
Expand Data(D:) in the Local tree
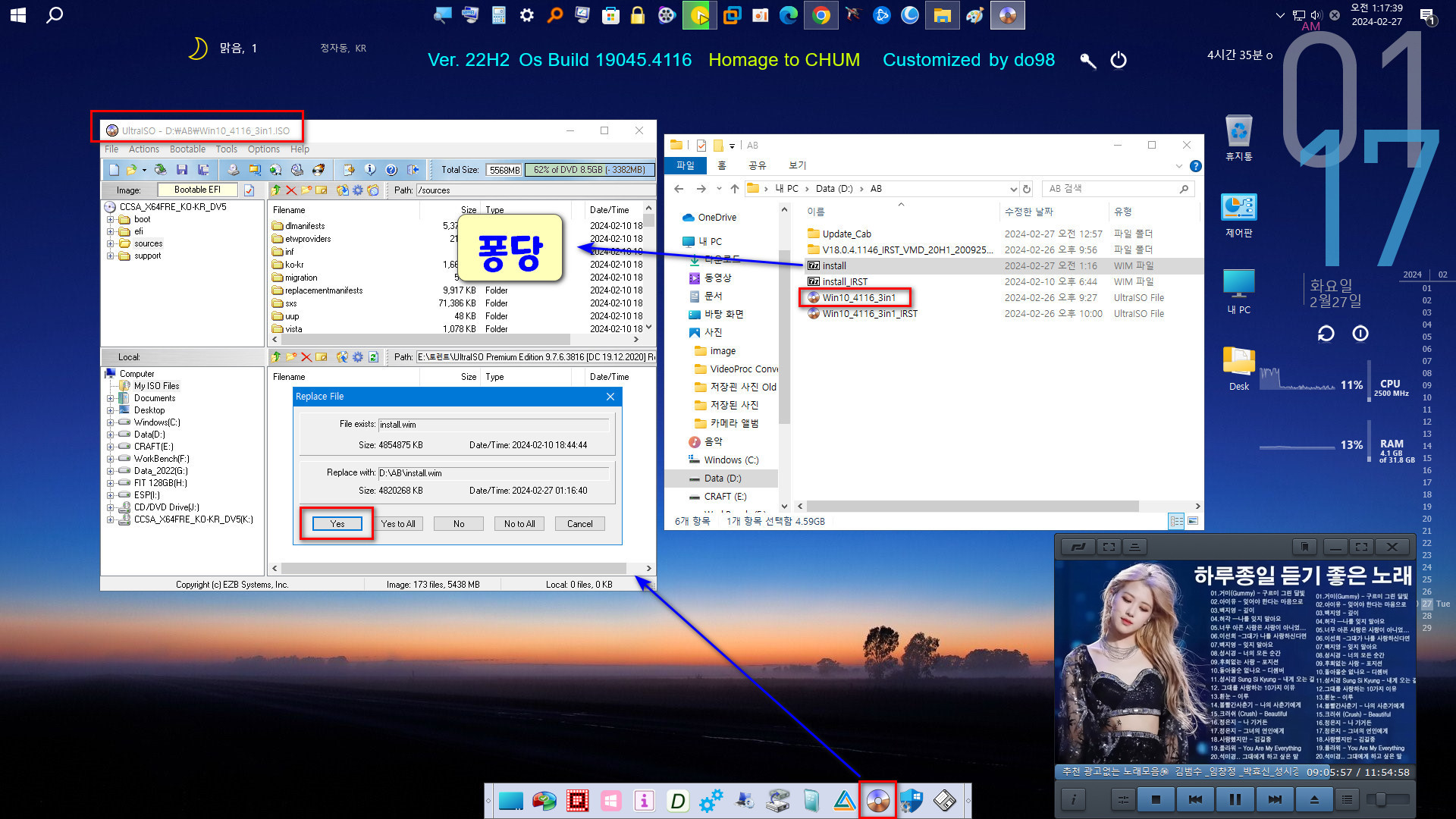pos(111,435)
